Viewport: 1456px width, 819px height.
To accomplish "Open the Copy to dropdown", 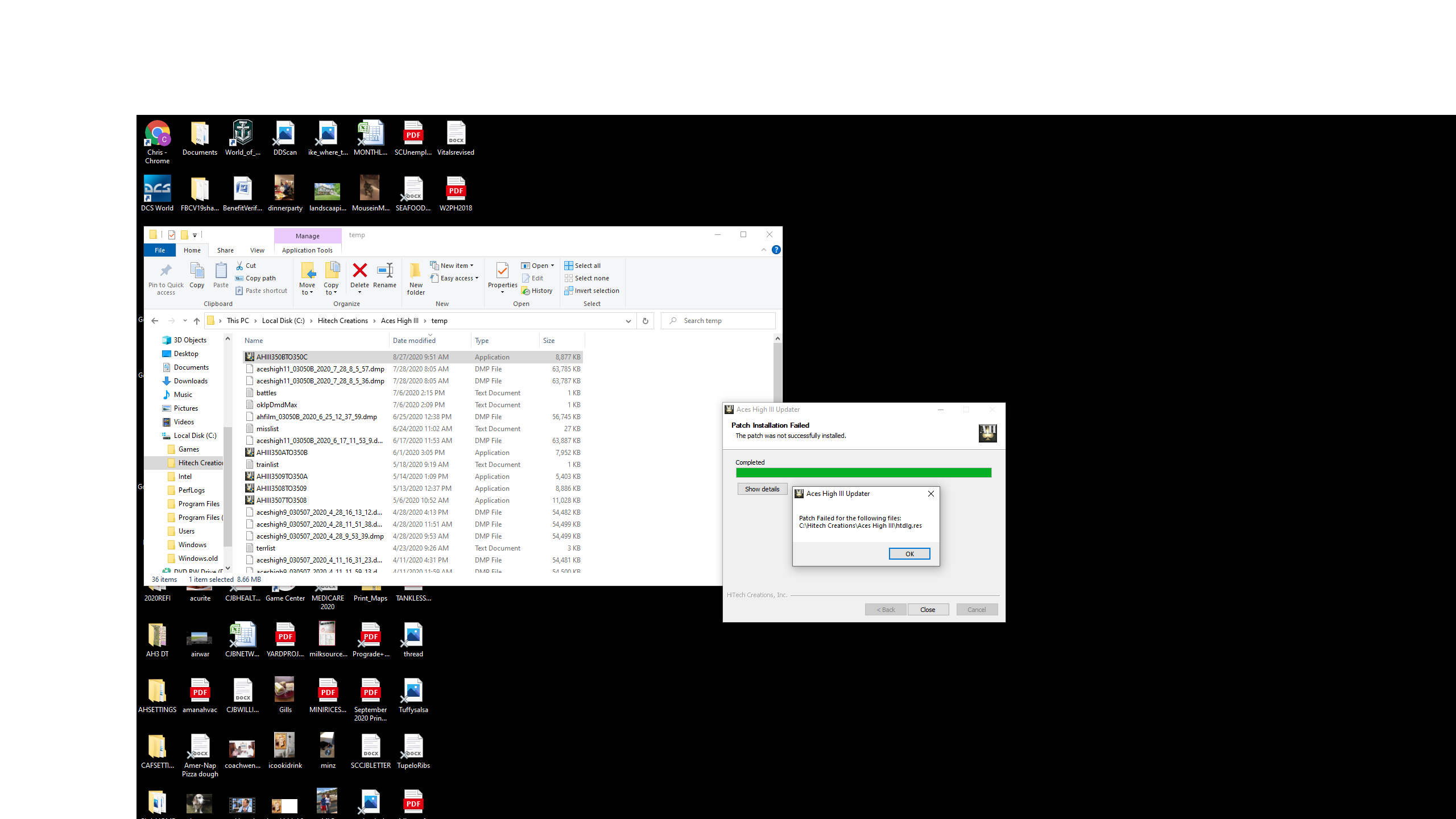I will coord(331,278).
